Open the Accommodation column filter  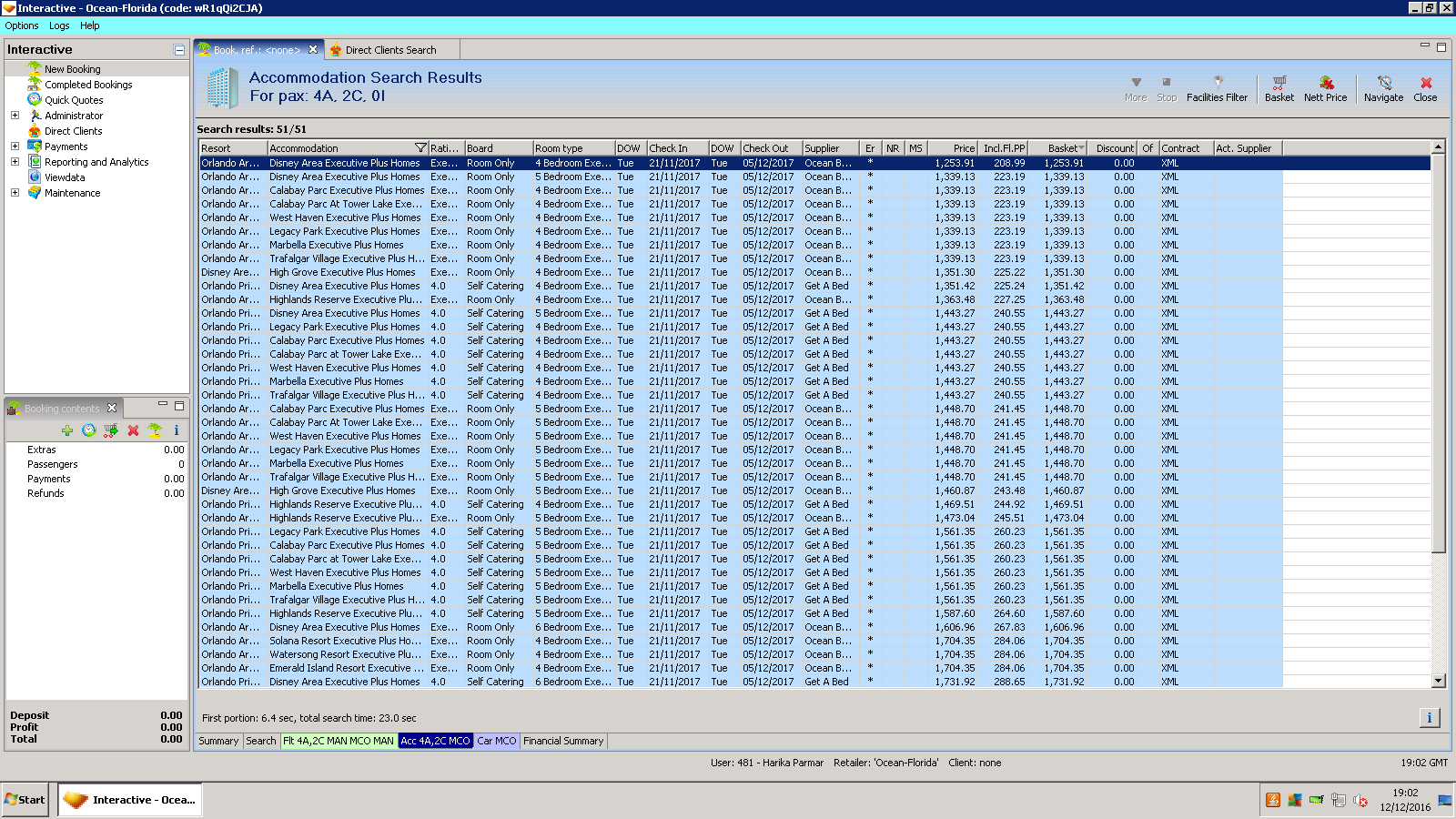pyautogui.click(x=420, y=148)
